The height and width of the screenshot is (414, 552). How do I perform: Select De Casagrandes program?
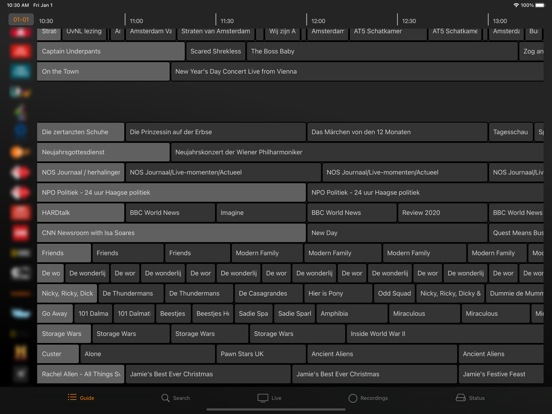pyautogui.click(x=268, y=293)
